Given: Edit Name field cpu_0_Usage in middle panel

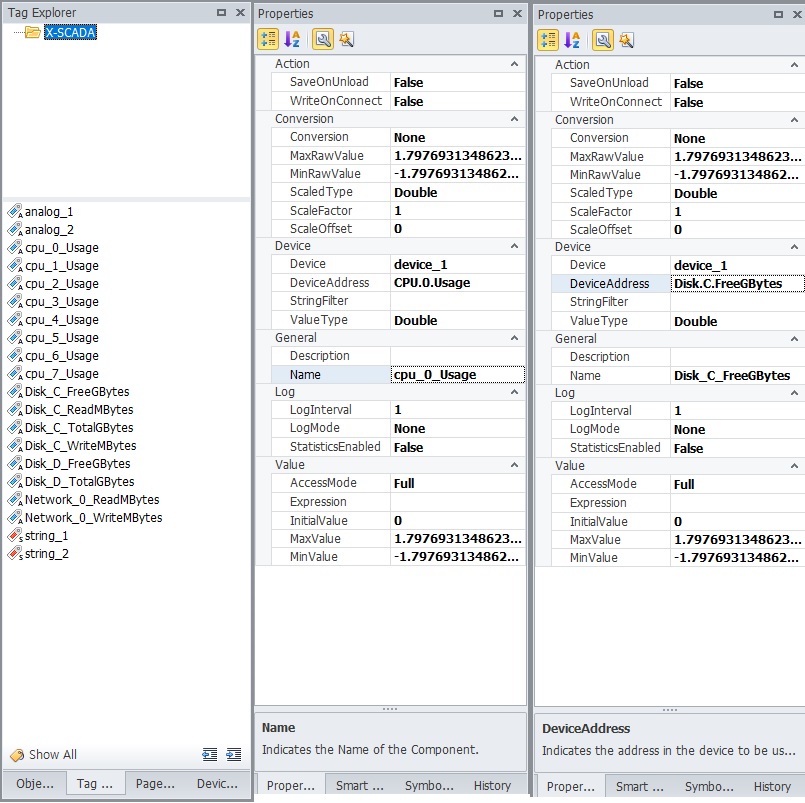Looking at the screenshot, I should pos(457,375).
